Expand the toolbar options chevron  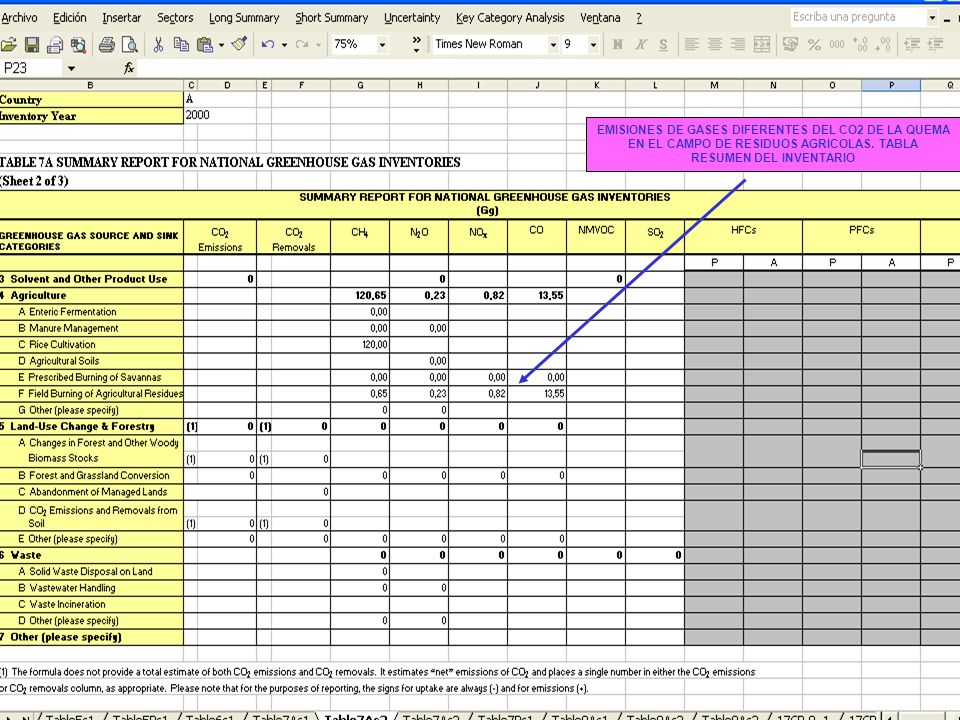point(416,44)
